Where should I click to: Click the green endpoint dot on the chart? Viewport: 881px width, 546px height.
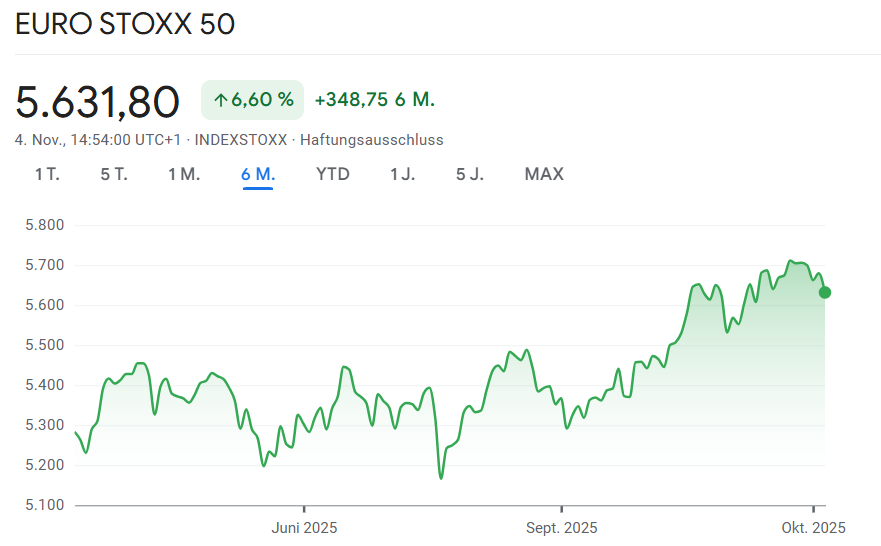[x=825, y=292]
